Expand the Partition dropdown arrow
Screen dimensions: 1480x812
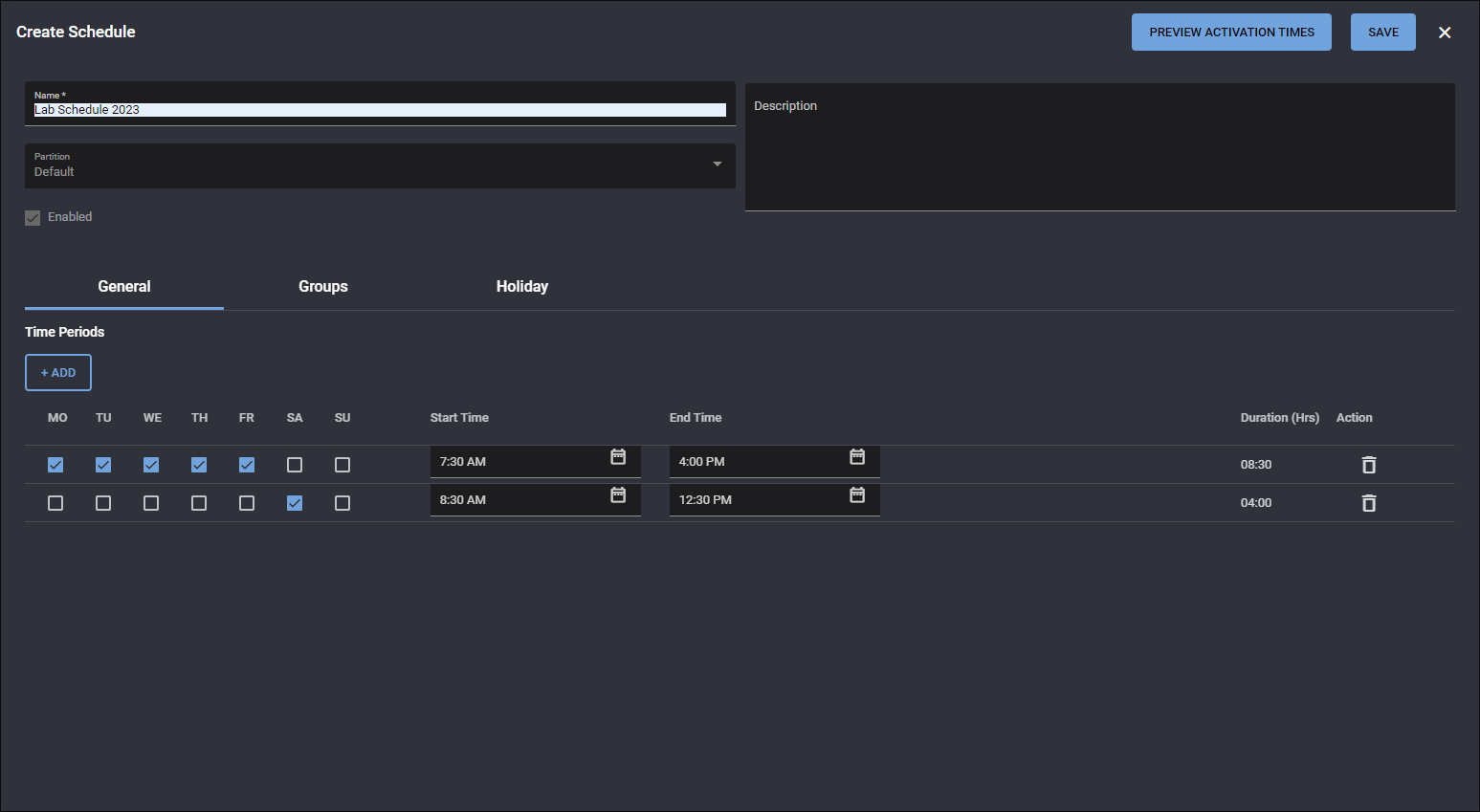point(717,165)
